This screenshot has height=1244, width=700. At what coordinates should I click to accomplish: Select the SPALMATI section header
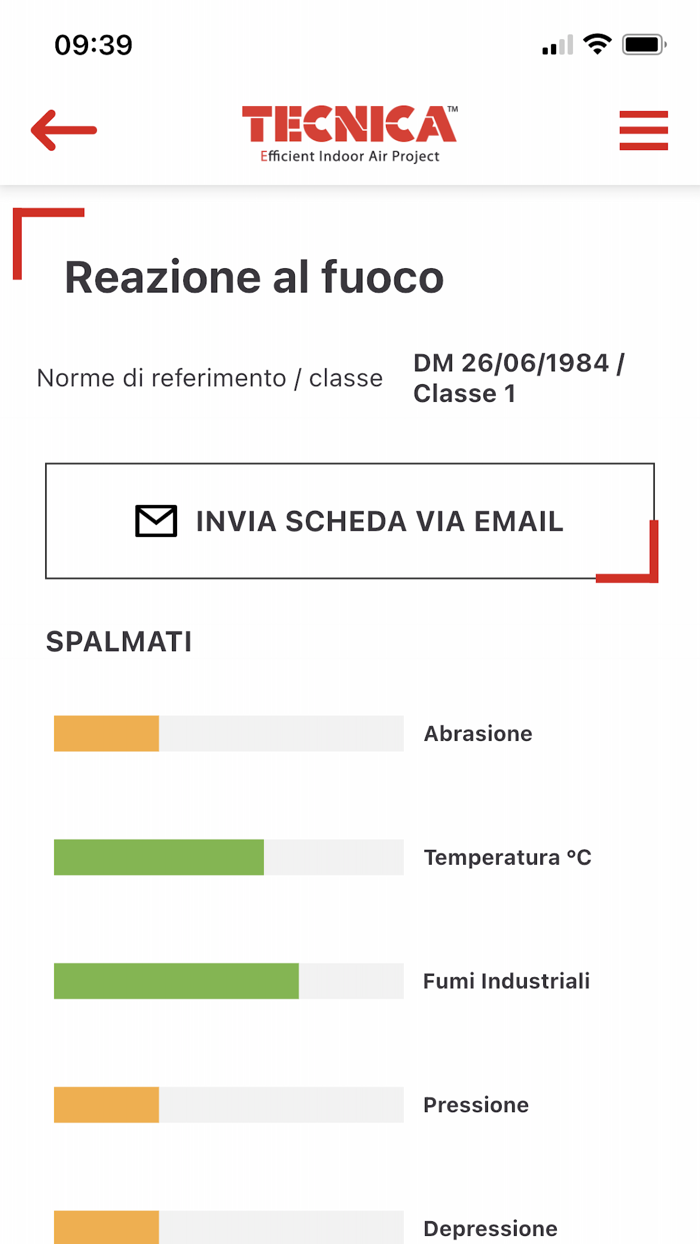point(119,641)
